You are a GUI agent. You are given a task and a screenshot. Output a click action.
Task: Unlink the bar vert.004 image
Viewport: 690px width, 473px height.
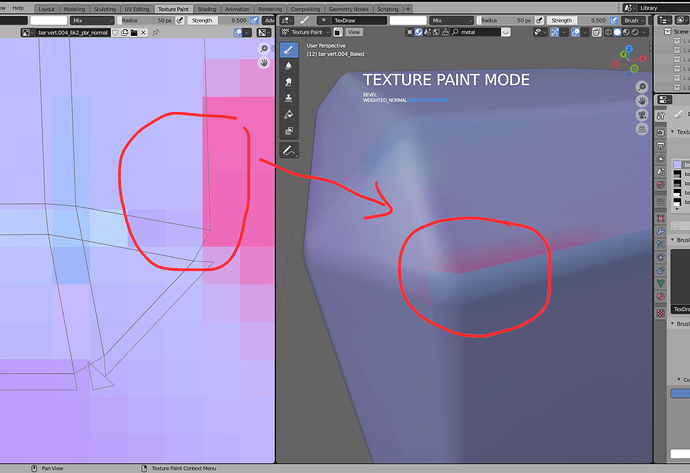coord(143,33)
